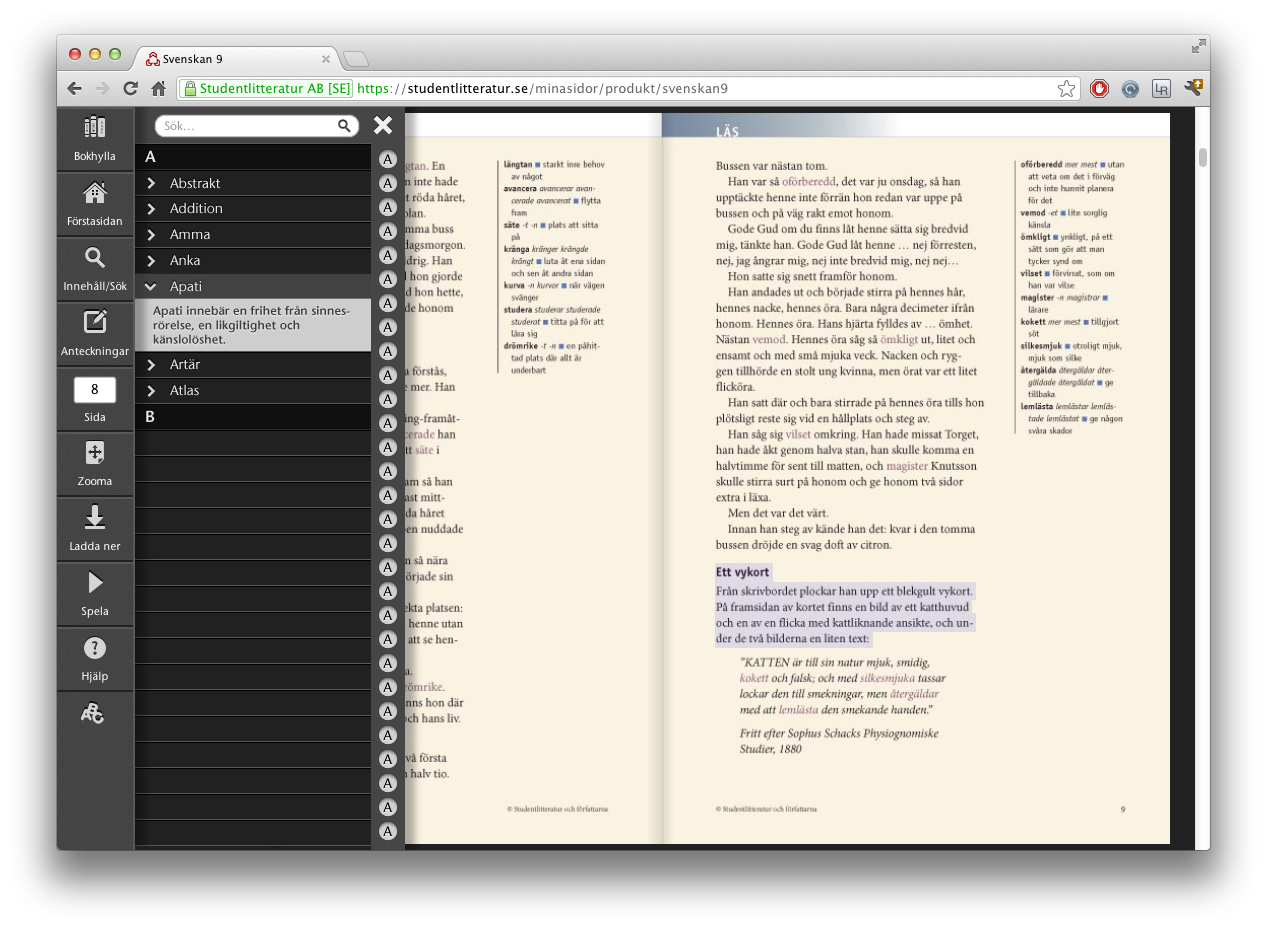Select the text size tool below Hjälp
Screen dimensions: 1267x929
(x=94, y=714)
